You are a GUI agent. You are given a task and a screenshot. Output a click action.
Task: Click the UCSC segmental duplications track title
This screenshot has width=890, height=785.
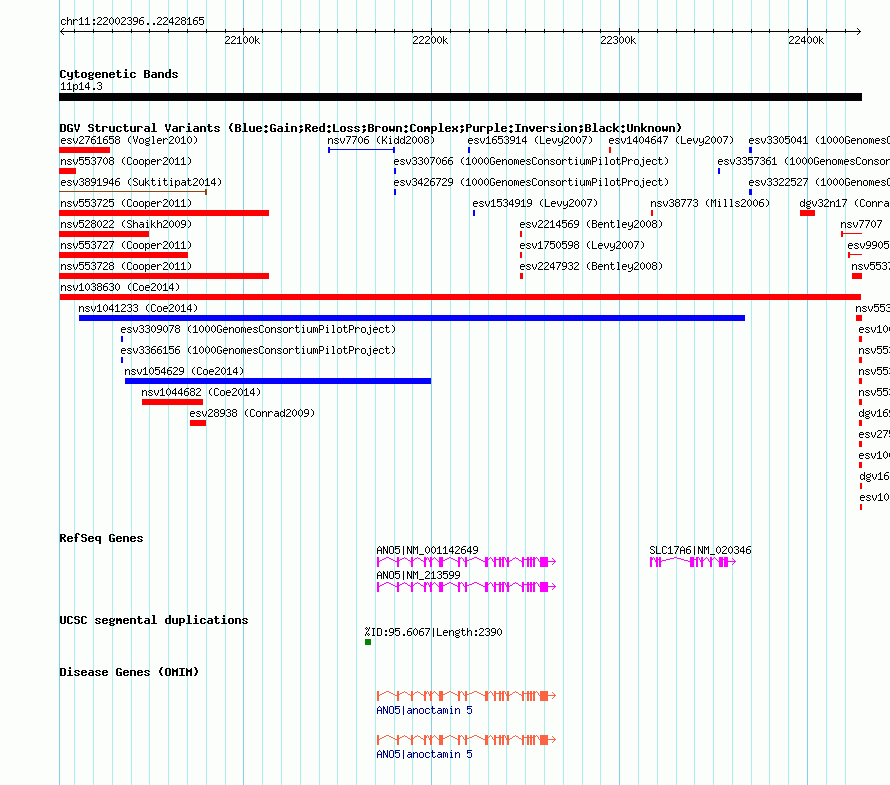pyautogui.click(x=154, y=620)
